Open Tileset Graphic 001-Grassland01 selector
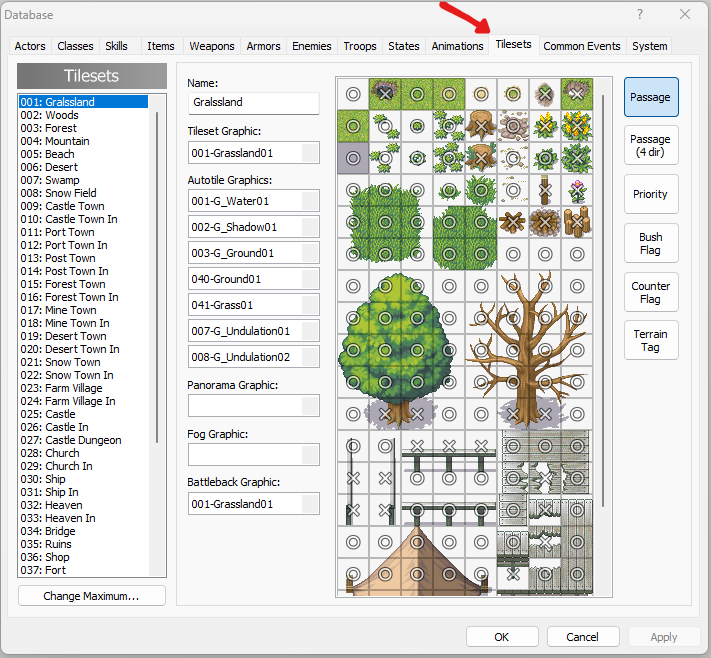 point(310,153)
